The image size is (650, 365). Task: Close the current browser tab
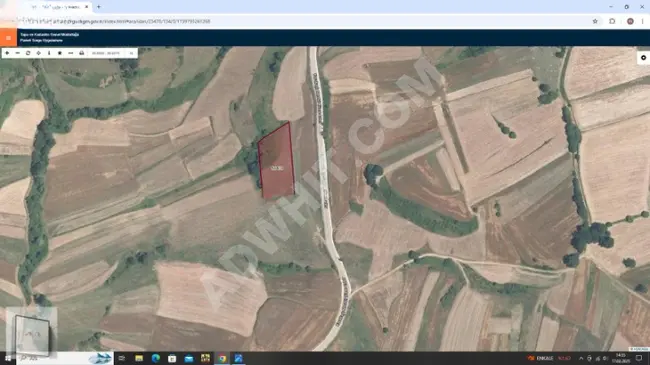[x=87, y=7]
